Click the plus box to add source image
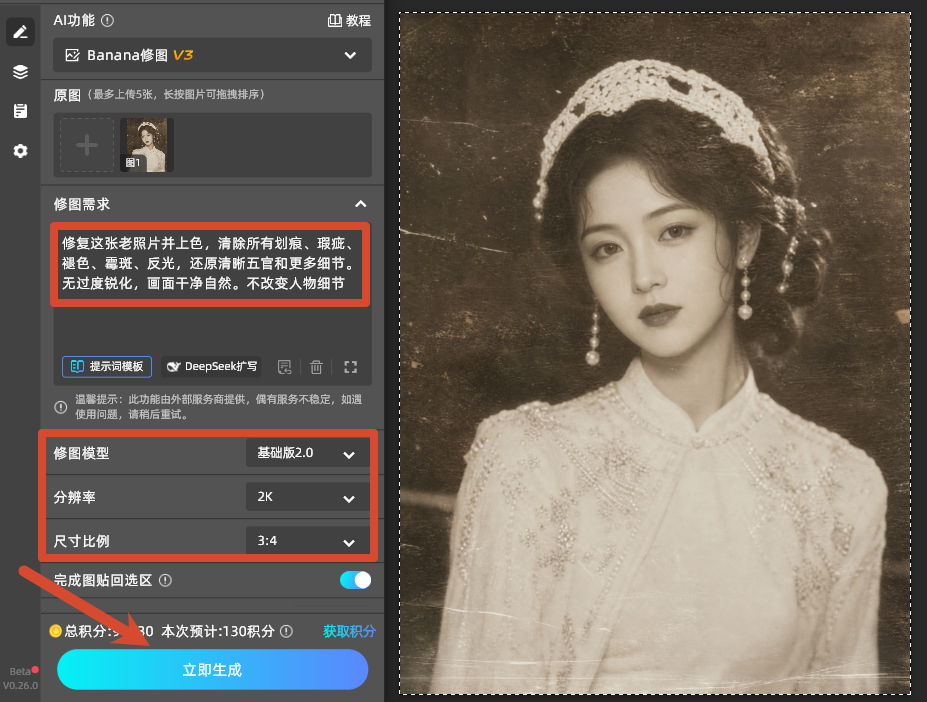This screenshot has width=927, height=702. [x=87, y=145]
